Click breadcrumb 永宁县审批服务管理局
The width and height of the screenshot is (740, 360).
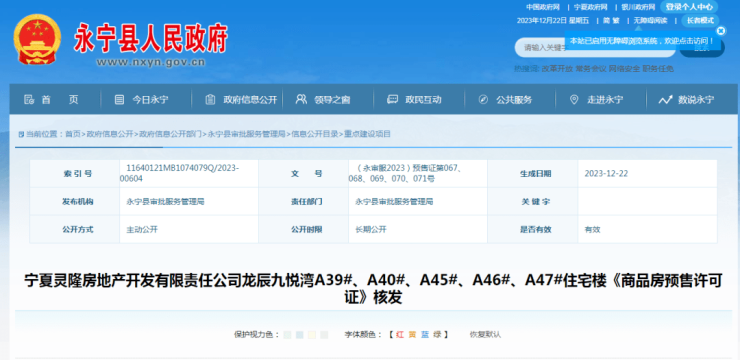click(246, 134)
